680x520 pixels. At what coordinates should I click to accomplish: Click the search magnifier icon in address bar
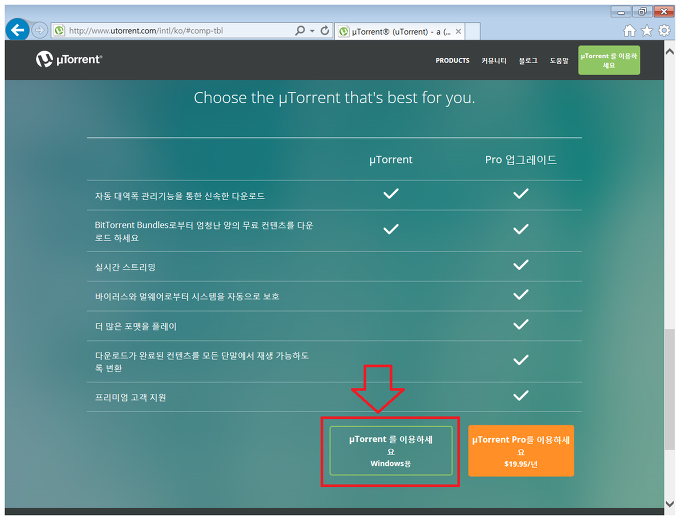pos(300,30)
